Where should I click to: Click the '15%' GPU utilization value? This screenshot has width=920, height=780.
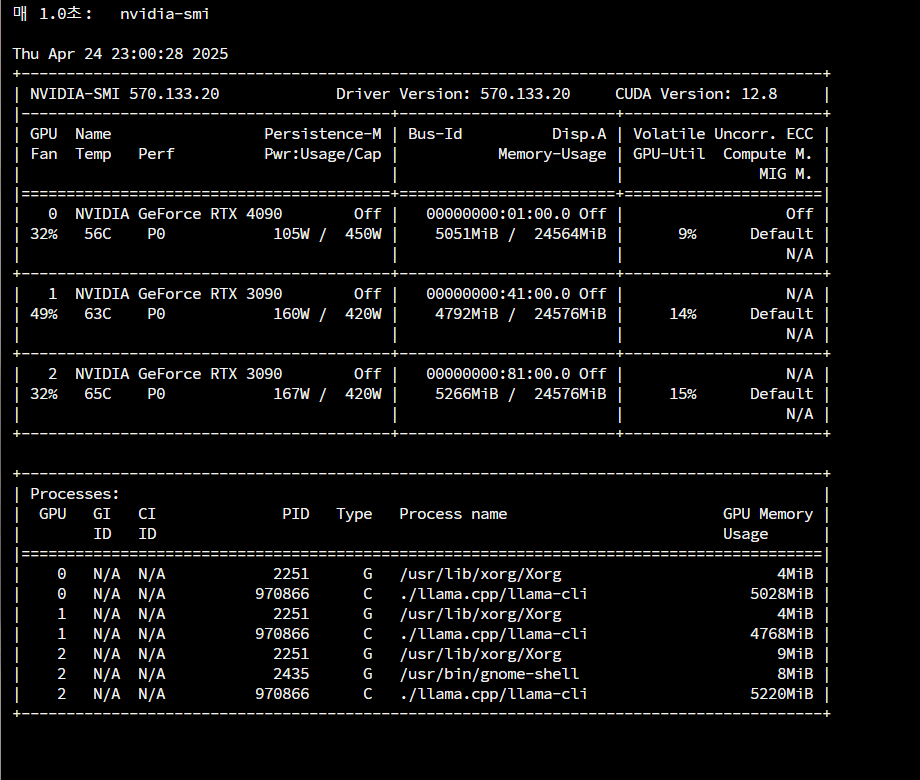tap(683, 393)
